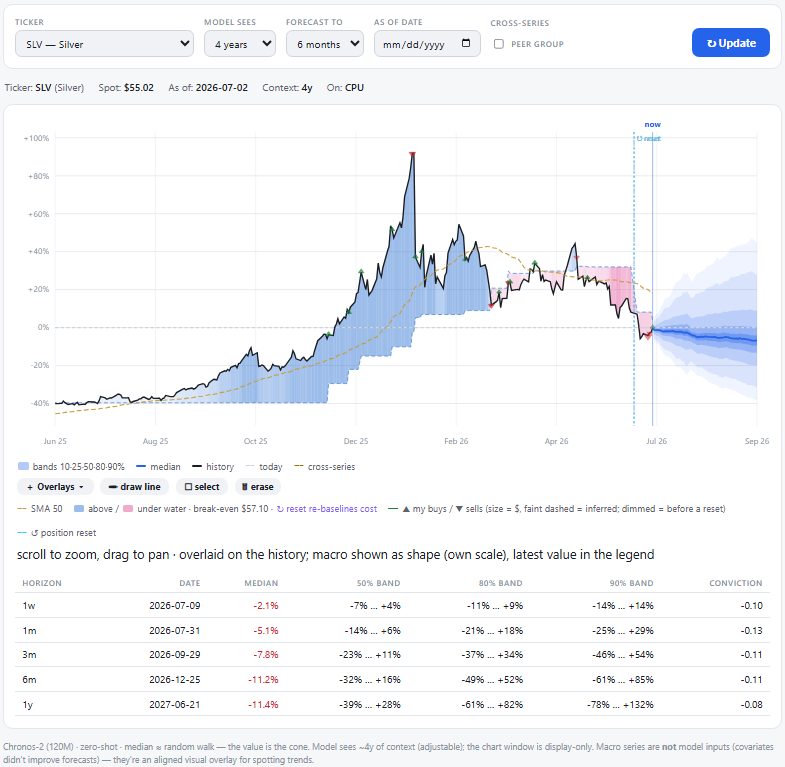This screenshot has width=785, height=767.
Task: Click the 1y date 2027-06-21
Action: [174, 704]
